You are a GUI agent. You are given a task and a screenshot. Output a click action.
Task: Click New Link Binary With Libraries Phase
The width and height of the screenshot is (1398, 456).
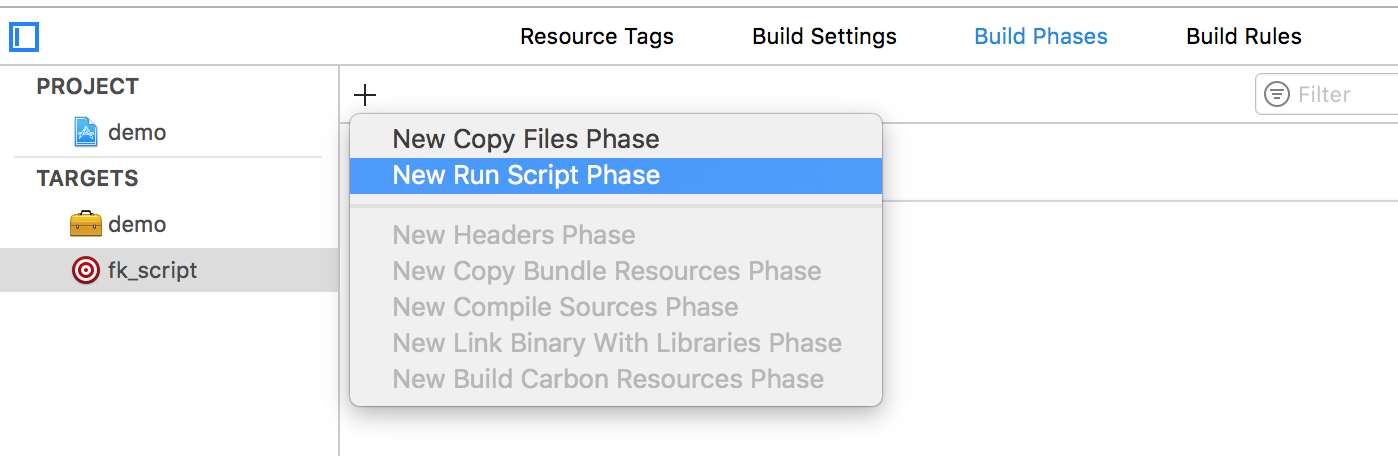point(616,343)
